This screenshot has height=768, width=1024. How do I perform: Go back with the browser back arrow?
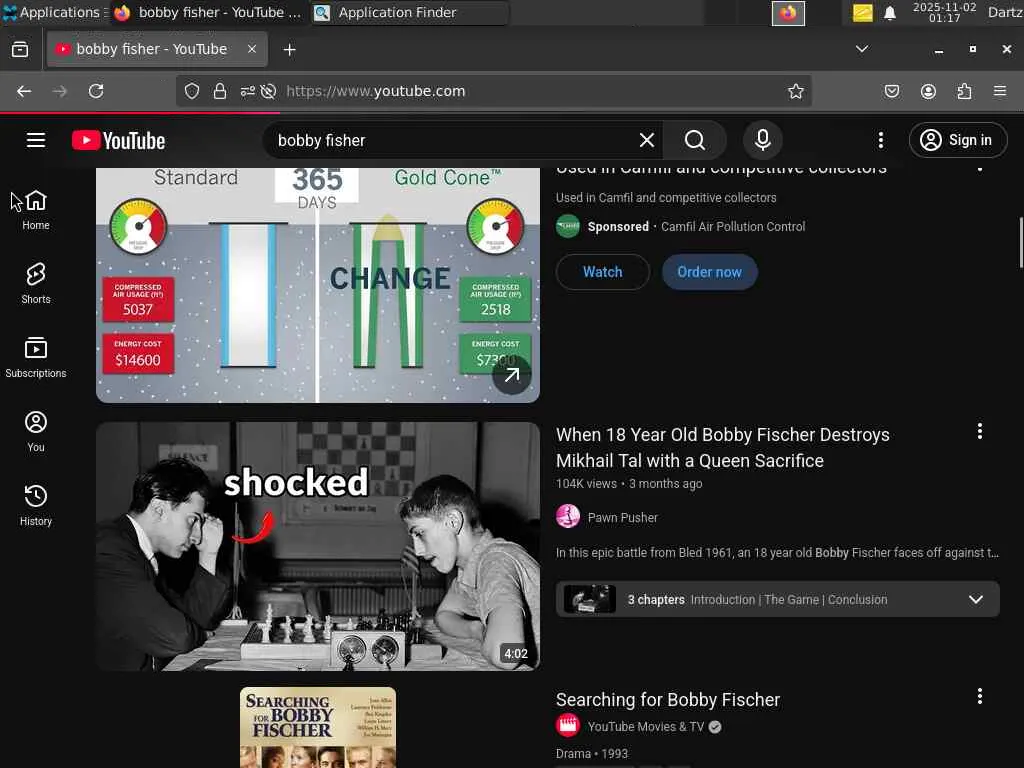[x=24, y=91]
